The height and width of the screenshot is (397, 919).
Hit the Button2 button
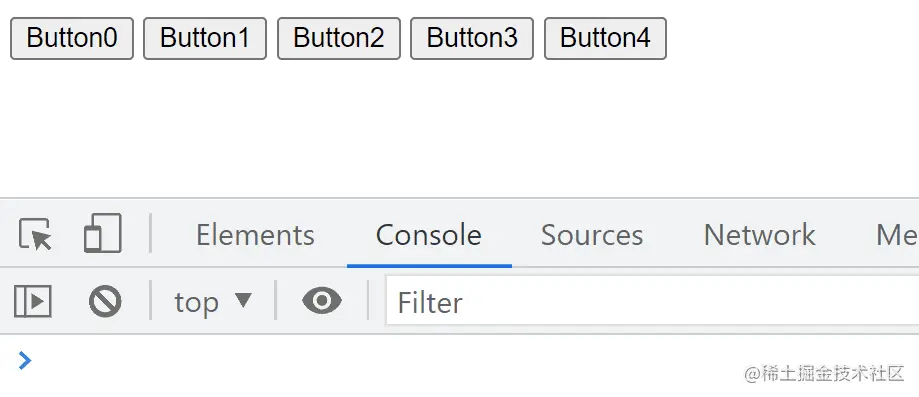[339, 39]
